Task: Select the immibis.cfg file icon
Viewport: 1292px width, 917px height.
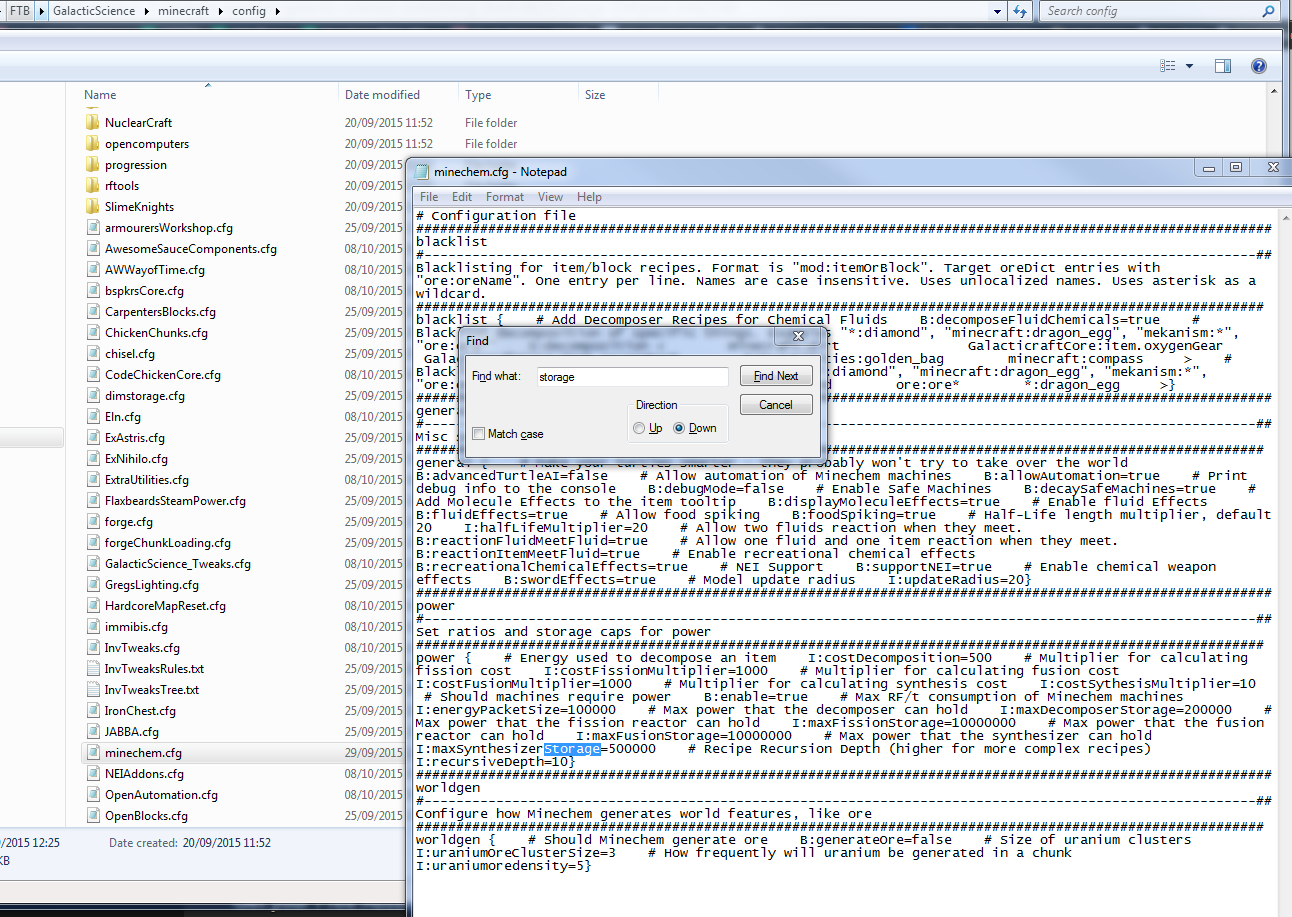Action: point(92,627)
